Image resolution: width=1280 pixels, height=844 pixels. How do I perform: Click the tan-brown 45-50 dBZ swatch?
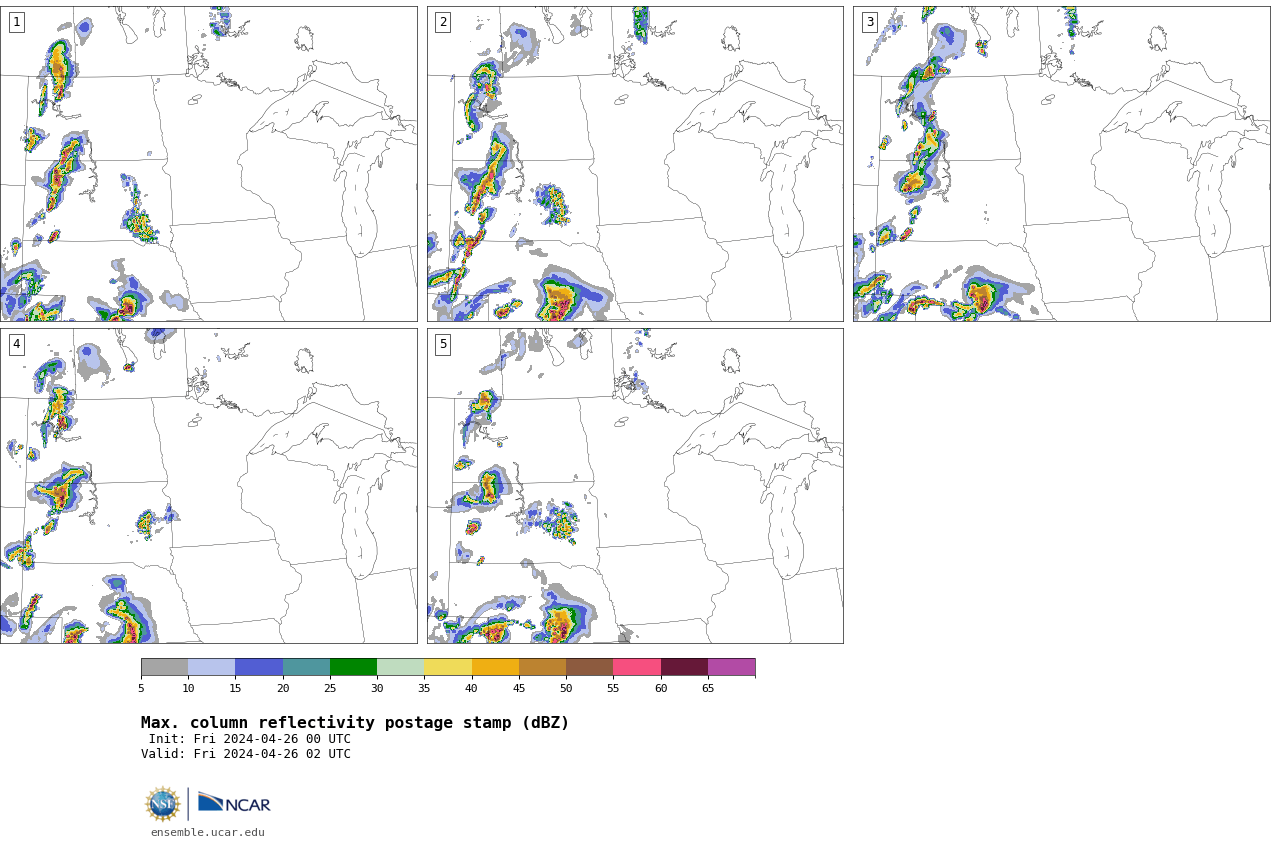[543, 667]
